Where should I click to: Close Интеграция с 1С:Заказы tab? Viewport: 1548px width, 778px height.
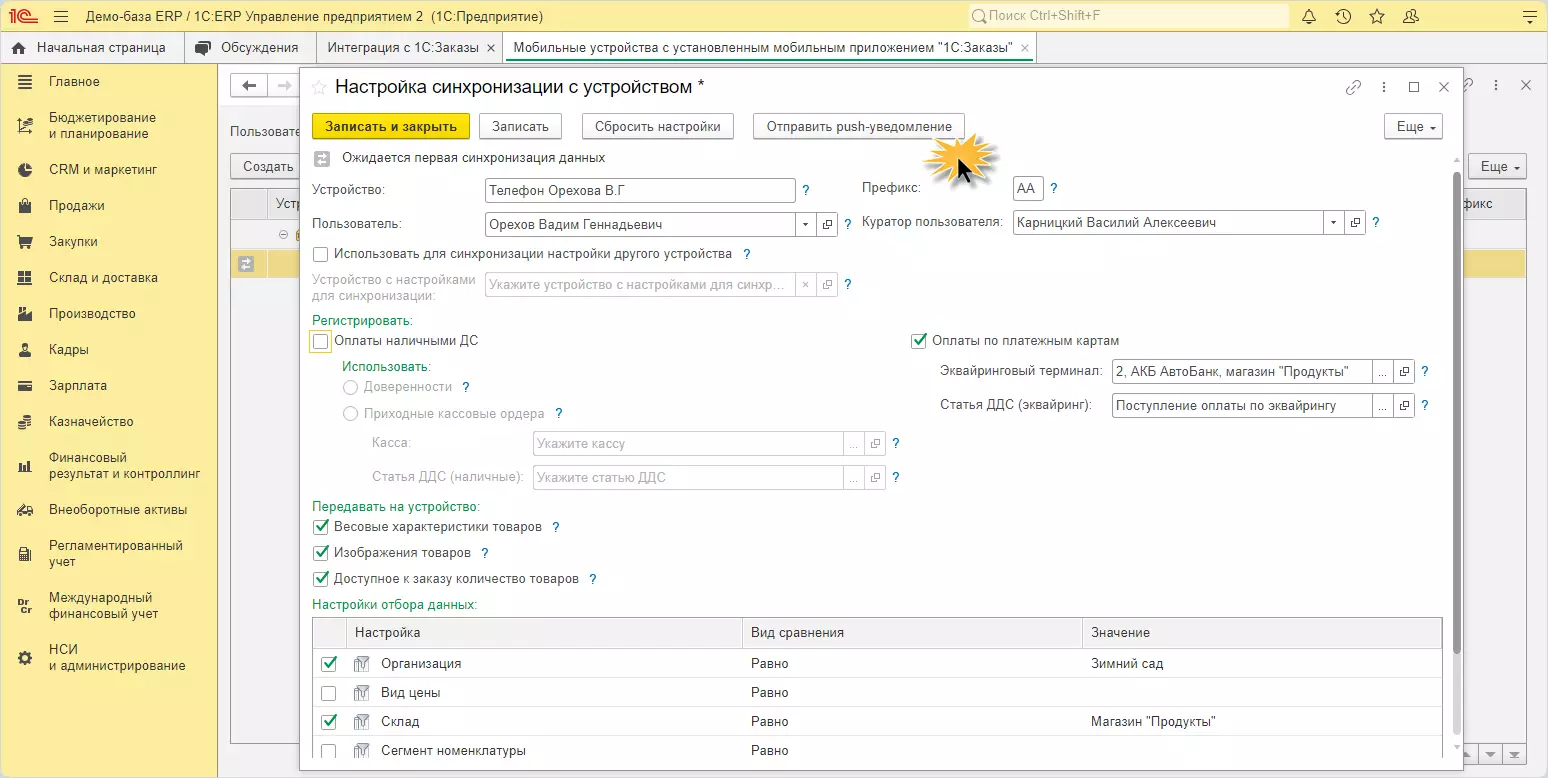pos(489,48)
